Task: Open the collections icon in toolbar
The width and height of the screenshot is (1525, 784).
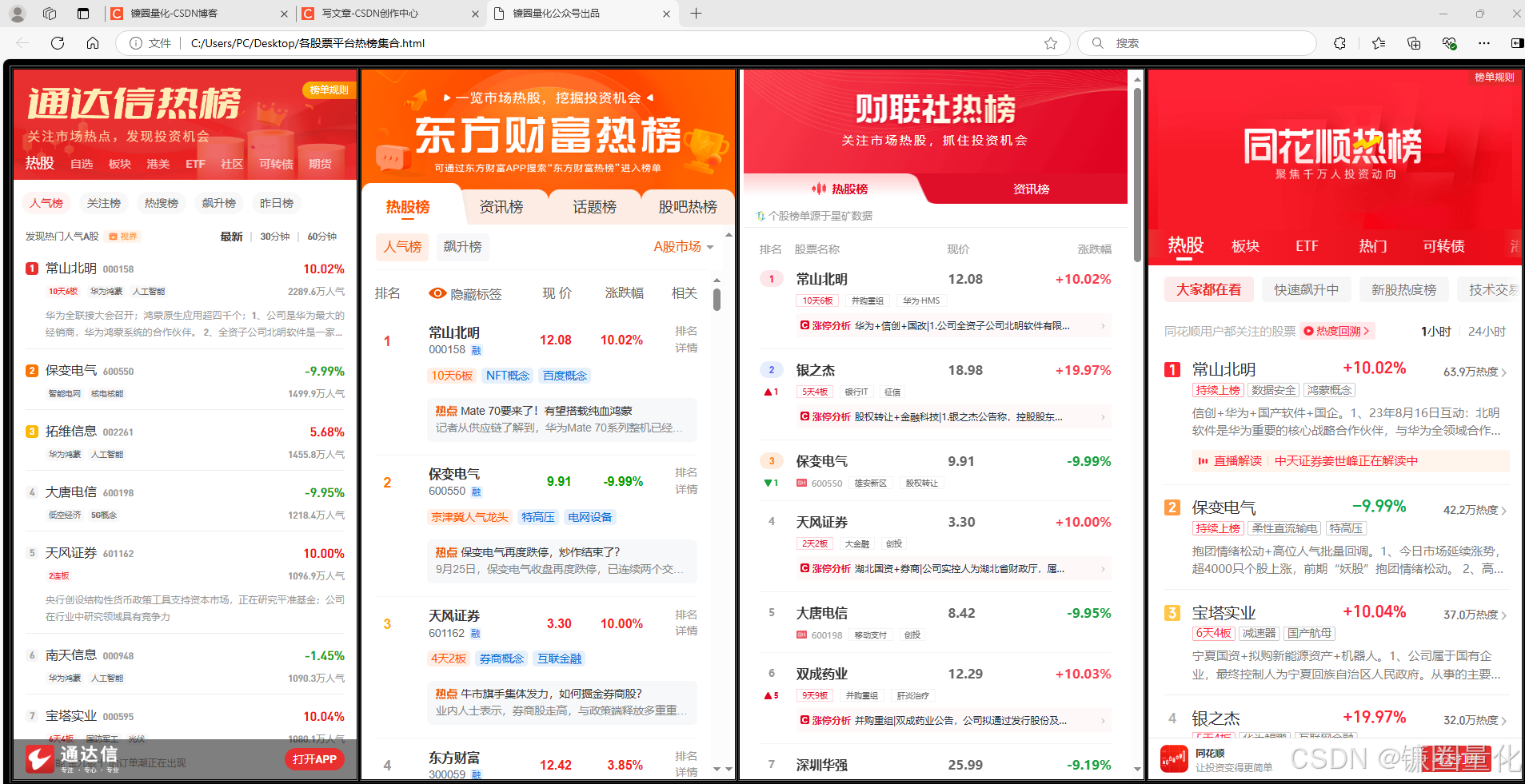Action: point(1414,43)
